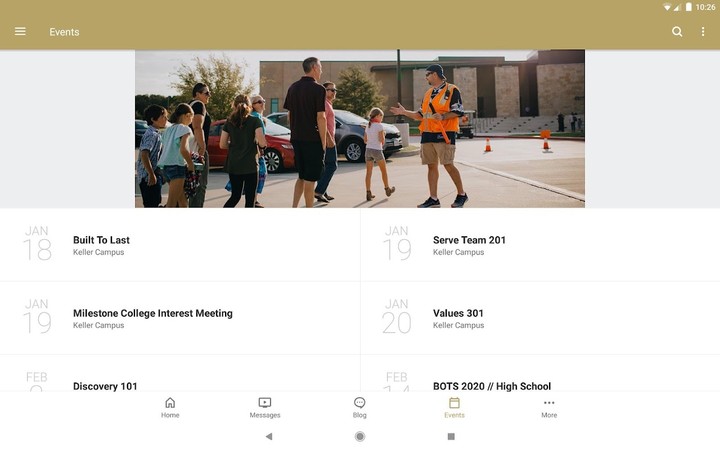
Task: Open the Built To Last event
Action: point(180,245)
